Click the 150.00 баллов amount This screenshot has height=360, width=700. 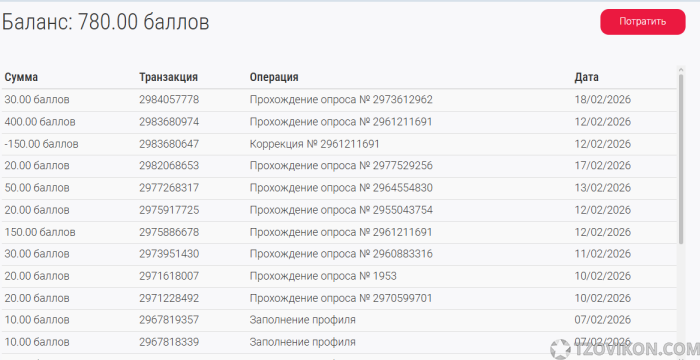(x=40, y=232)
